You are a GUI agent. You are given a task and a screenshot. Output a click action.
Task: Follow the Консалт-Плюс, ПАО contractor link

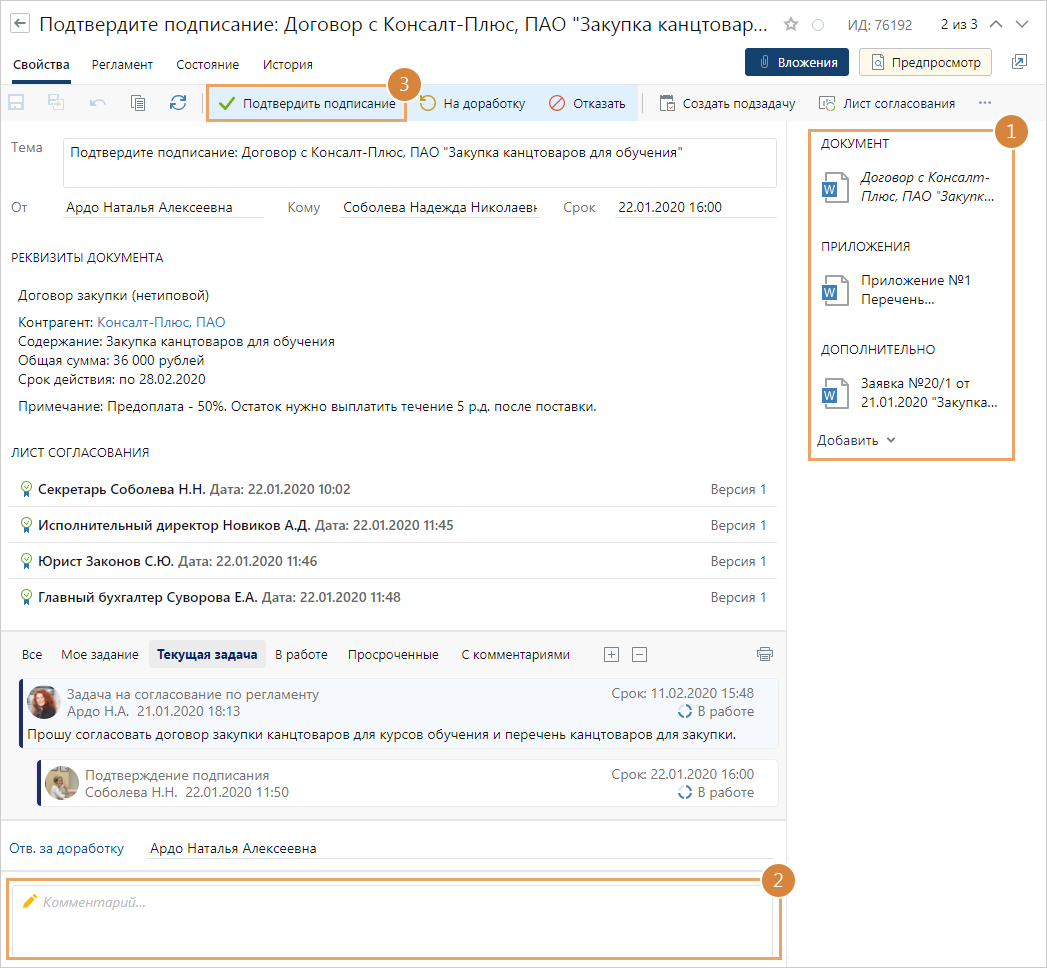pos(161,322)
